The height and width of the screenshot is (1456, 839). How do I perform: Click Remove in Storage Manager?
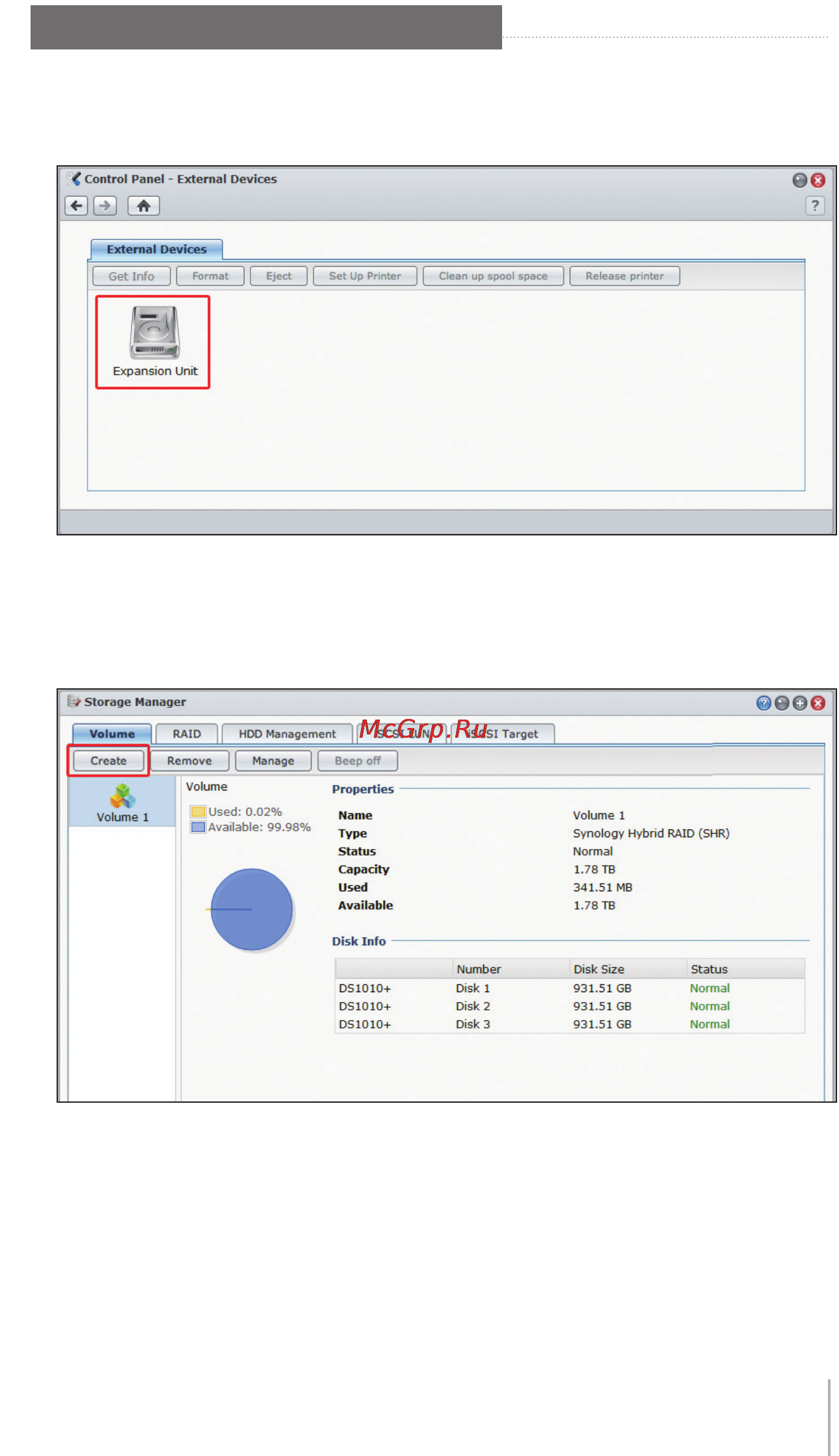click(x=189, y=761)
